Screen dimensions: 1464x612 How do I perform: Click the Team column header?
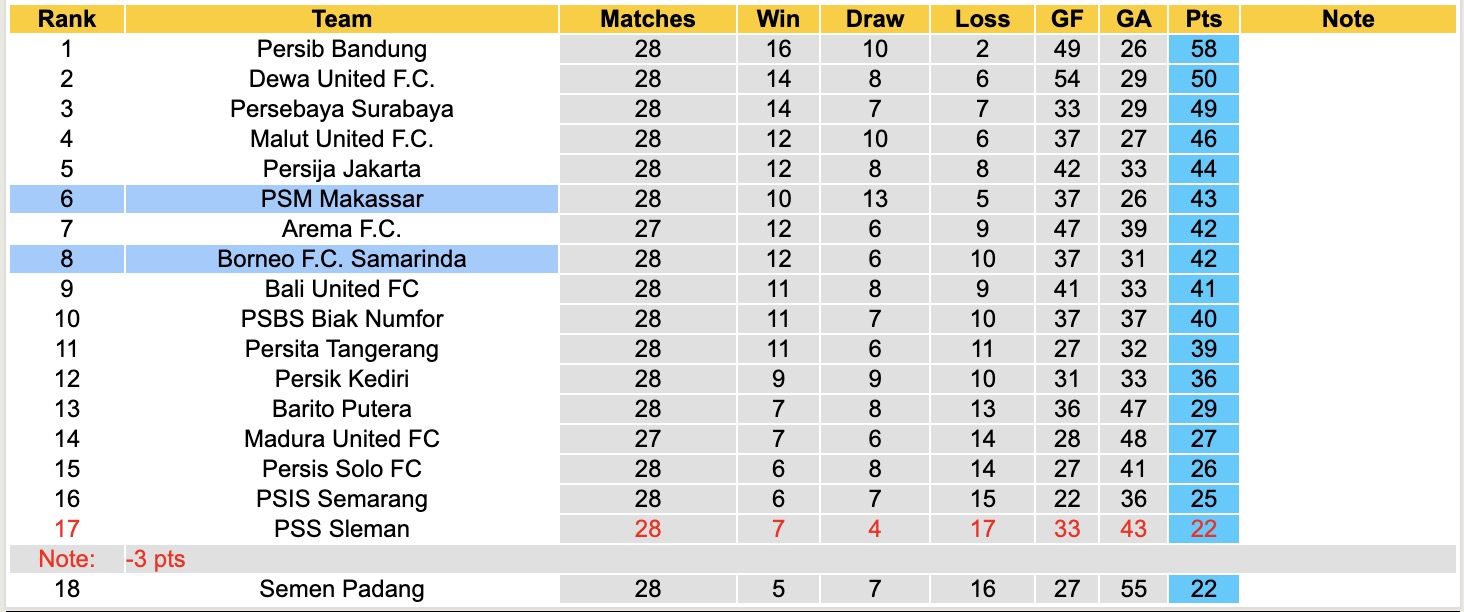pyautogui.click(x=341, y=19)
